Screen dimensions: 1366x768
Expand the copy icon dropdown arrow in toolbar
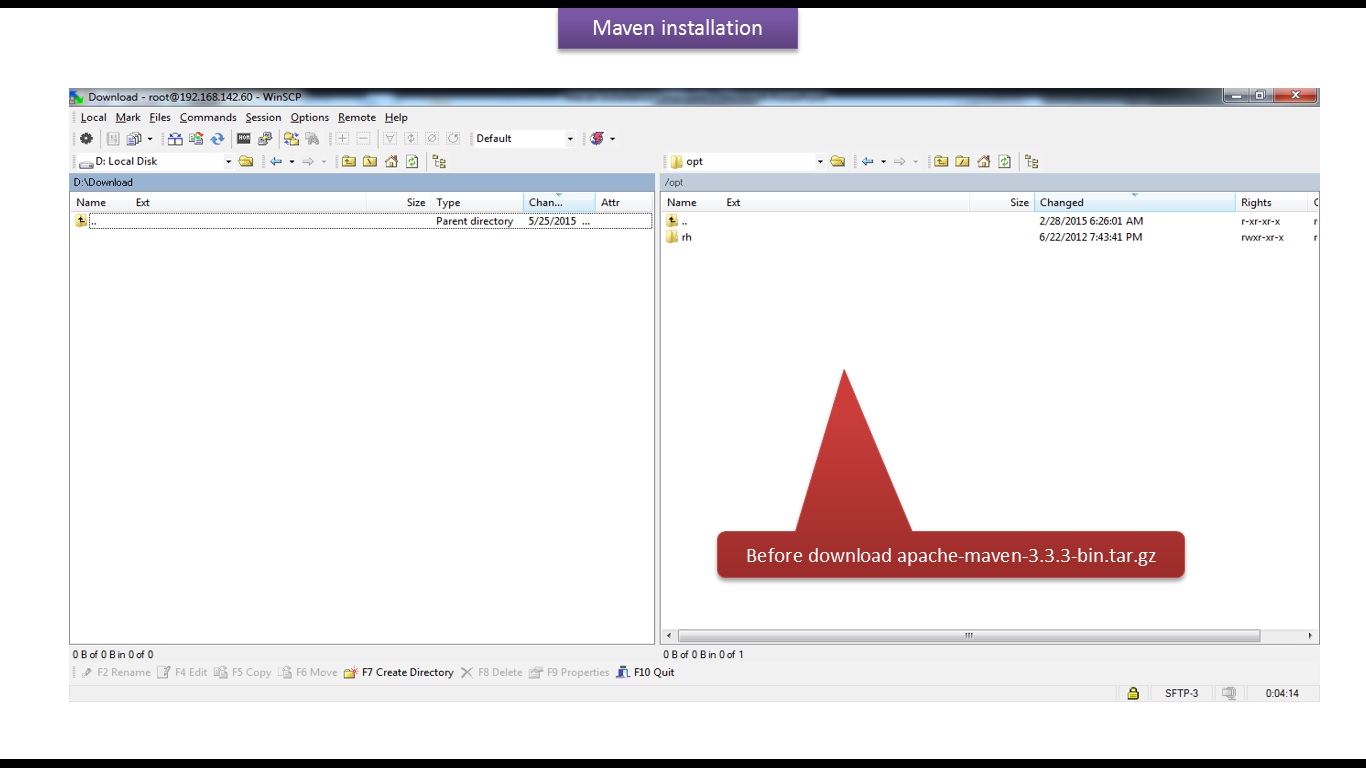150,139
